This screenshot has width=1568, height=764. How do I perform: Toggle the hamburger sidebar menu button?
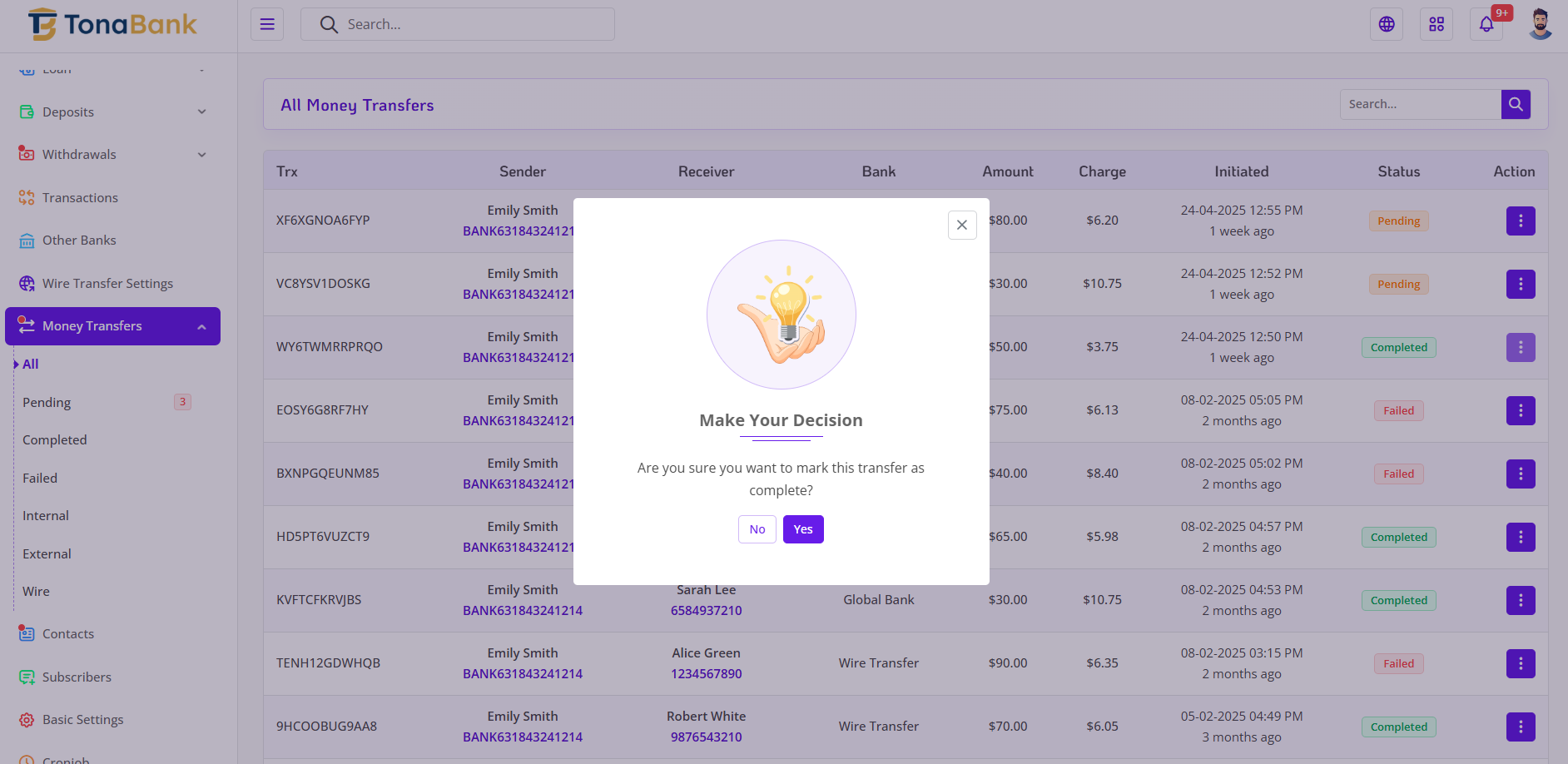tap(267, 24)
